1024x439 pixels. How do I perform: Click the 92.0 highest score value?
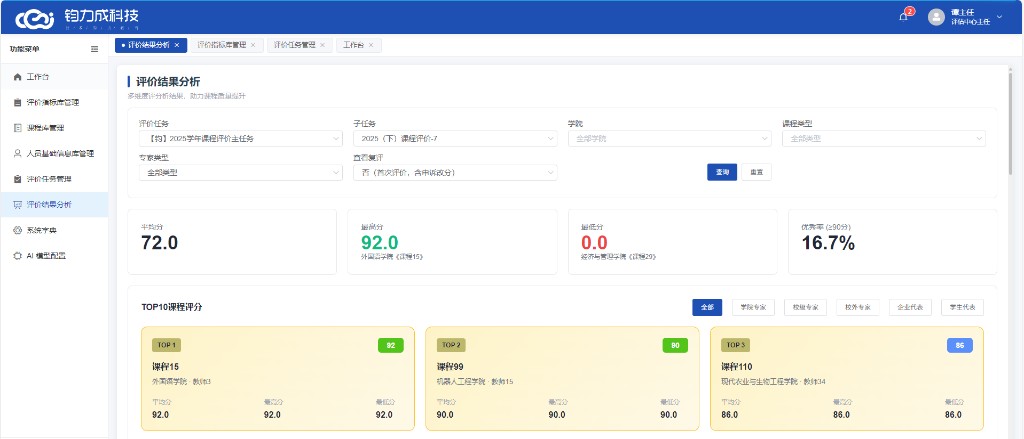[379, 243]
